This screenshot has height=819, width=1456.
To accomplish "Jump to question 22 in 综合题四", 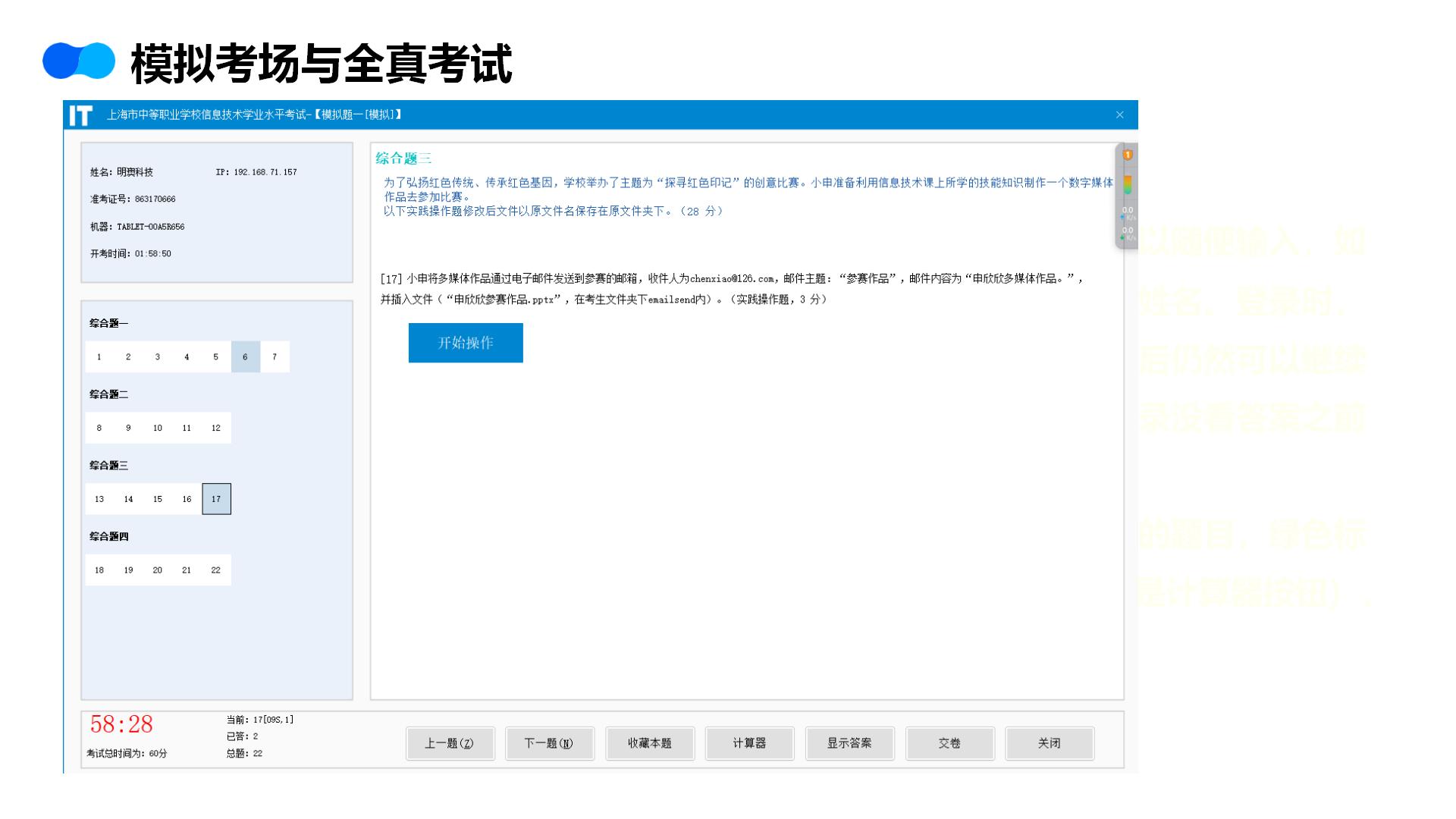I will [x=216, y=570].
